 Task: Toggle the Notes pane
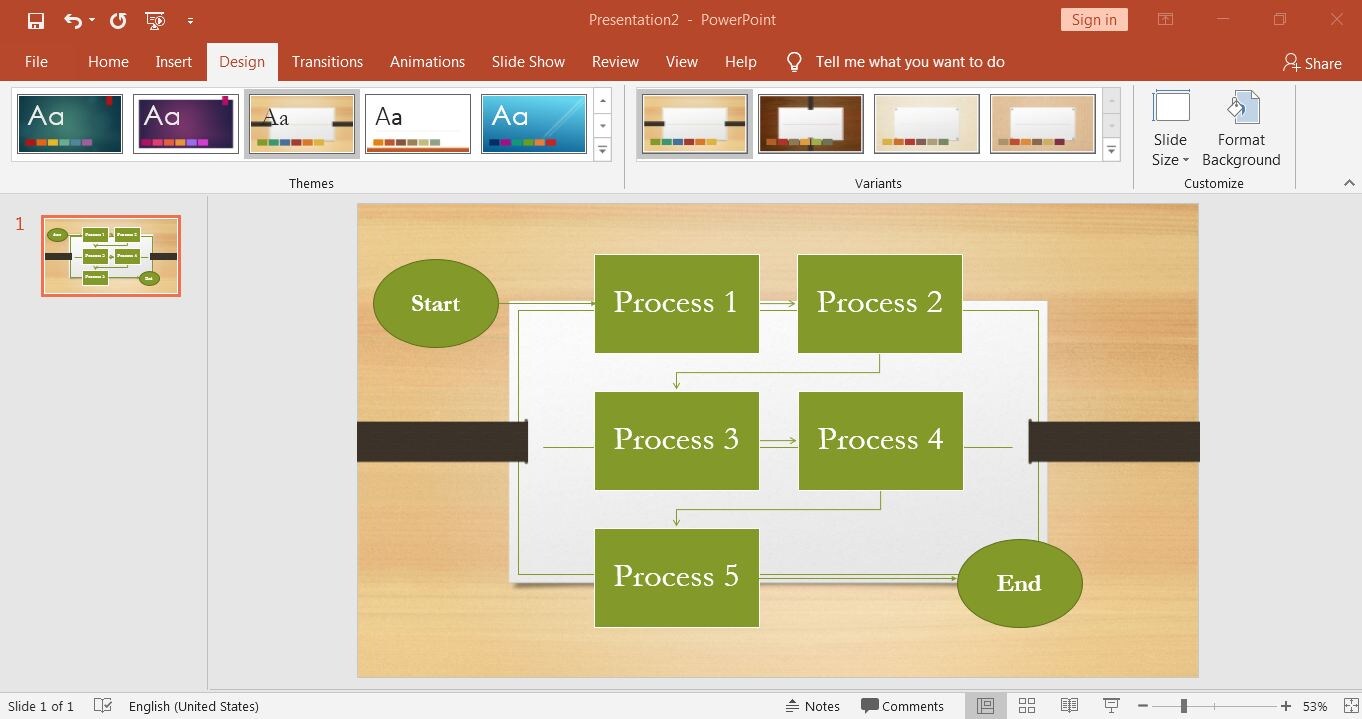[x=813, y=706]
